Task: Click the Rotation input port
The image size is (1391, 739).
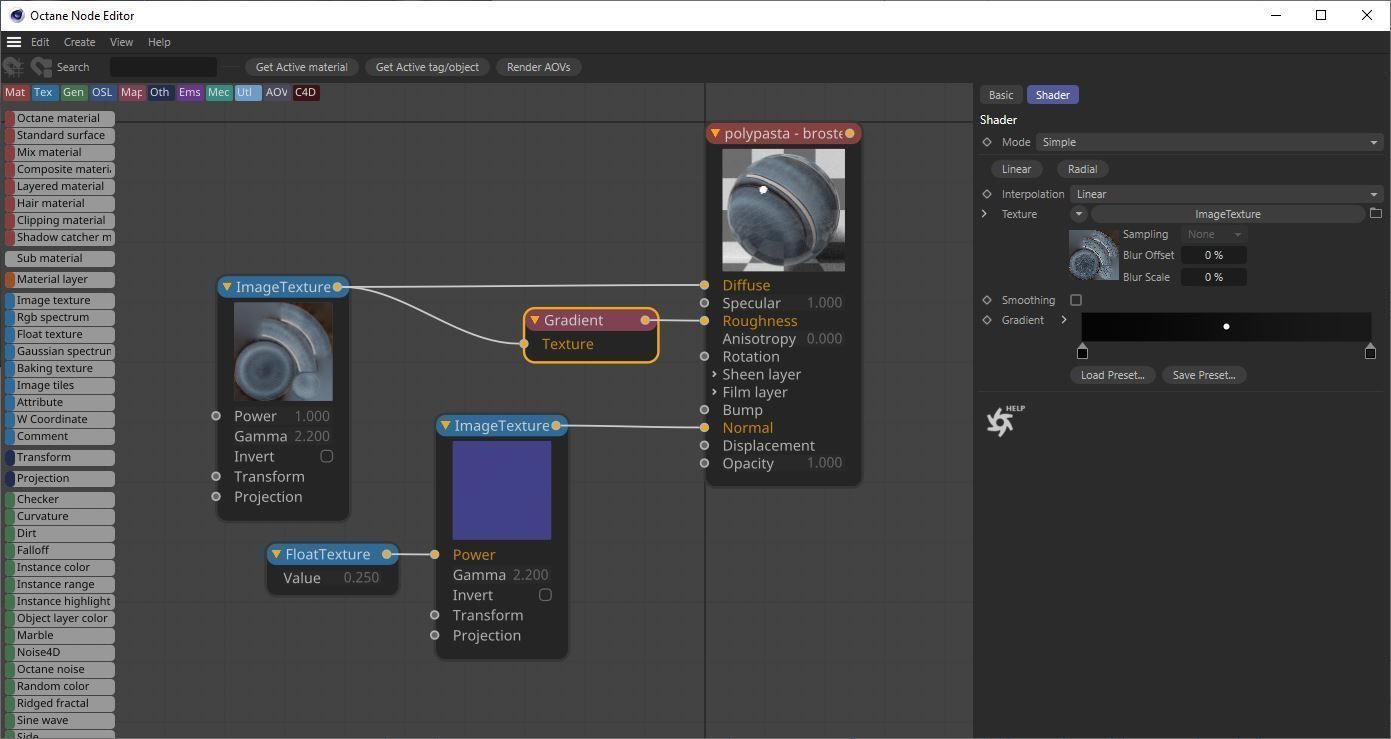Action: pos(705,357)
